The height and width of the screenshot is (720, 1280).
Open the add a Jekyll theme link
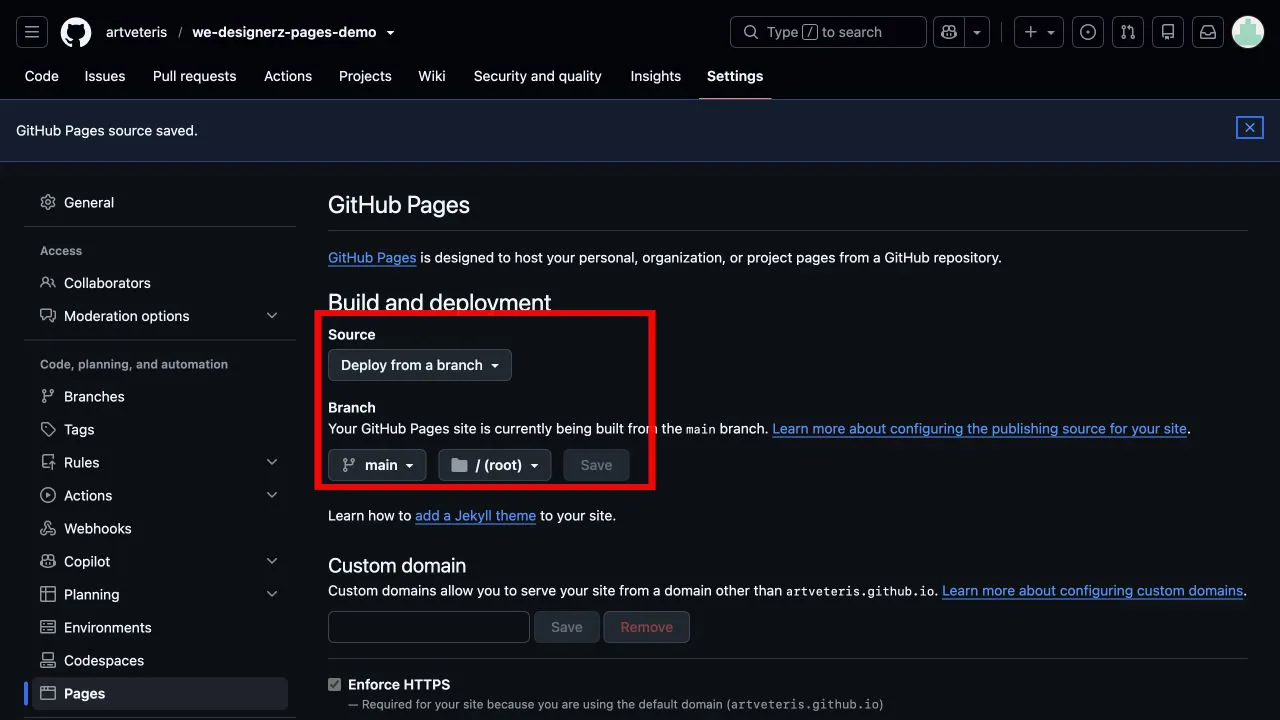point(476,516)
